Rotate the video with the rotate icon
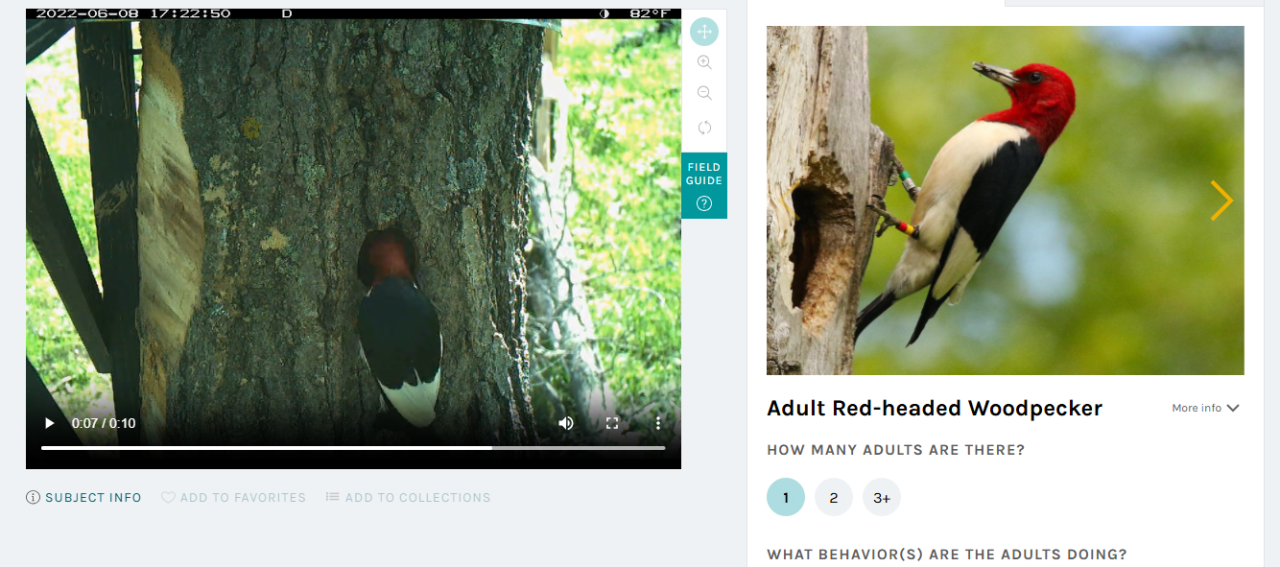The image size is (1280, 567). point(704,127)
